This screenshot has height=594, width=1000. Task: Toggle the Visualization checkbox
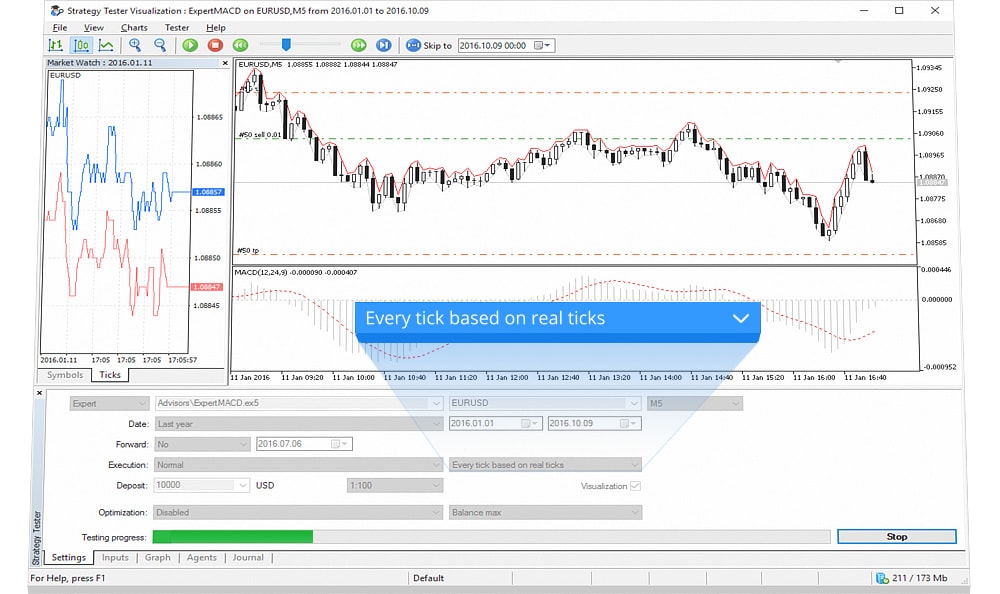(635, 486)
